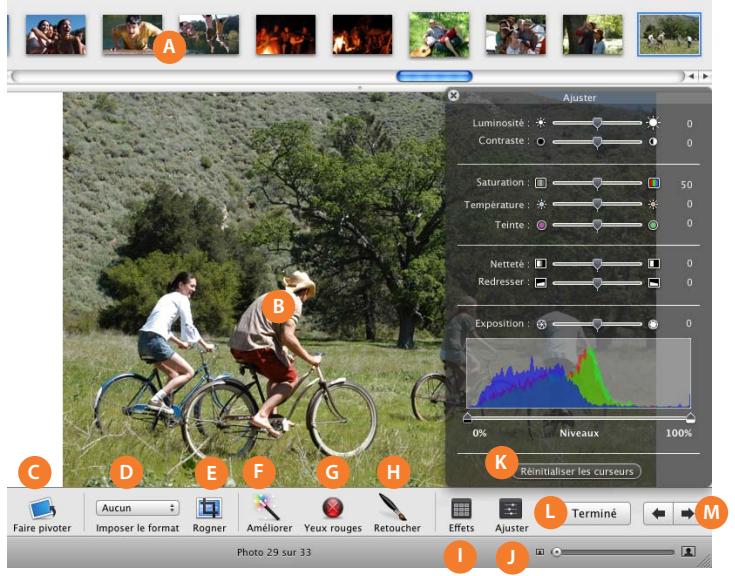The height and width of the screenshot is (576, 735).
Task: Click the low contrast icon left of Contraste slider
Action: 541,142
